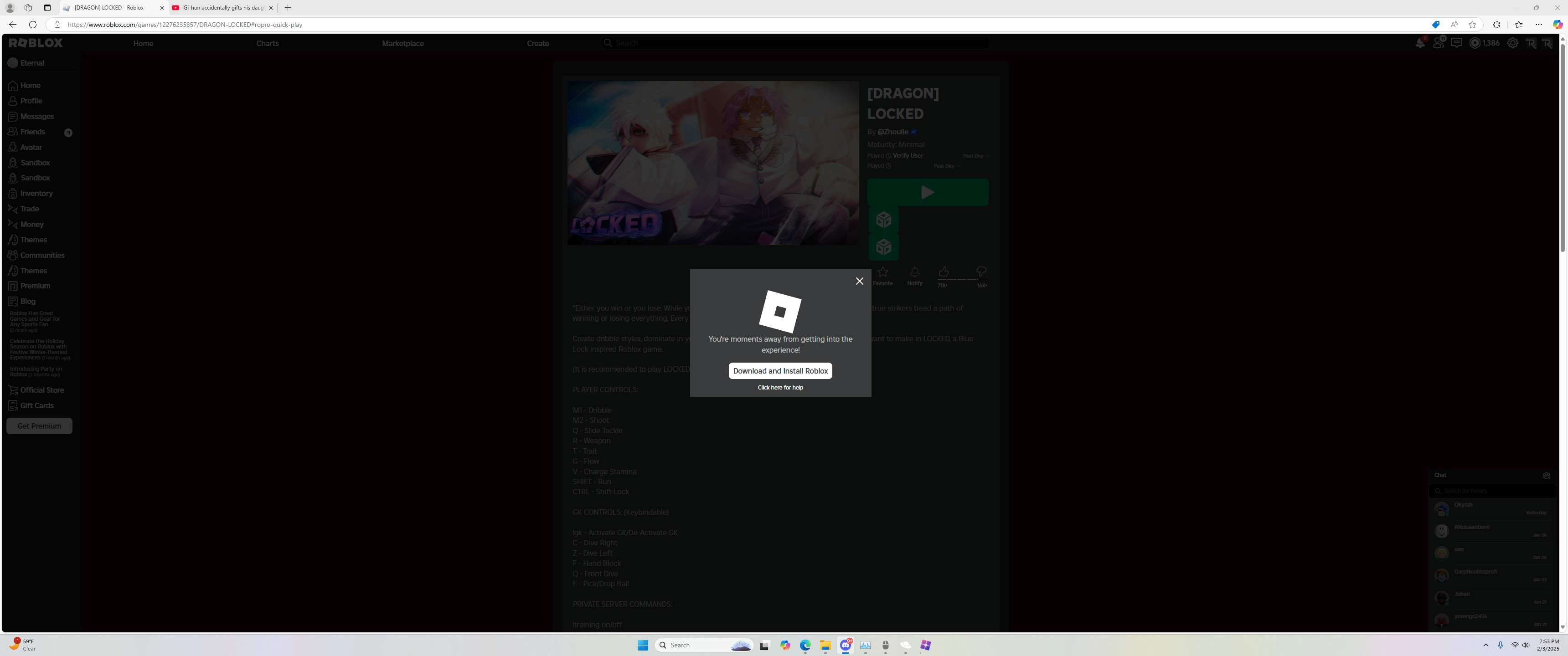
Task: Open the Marketplace navigation item
Action: [x=403, y=43]
